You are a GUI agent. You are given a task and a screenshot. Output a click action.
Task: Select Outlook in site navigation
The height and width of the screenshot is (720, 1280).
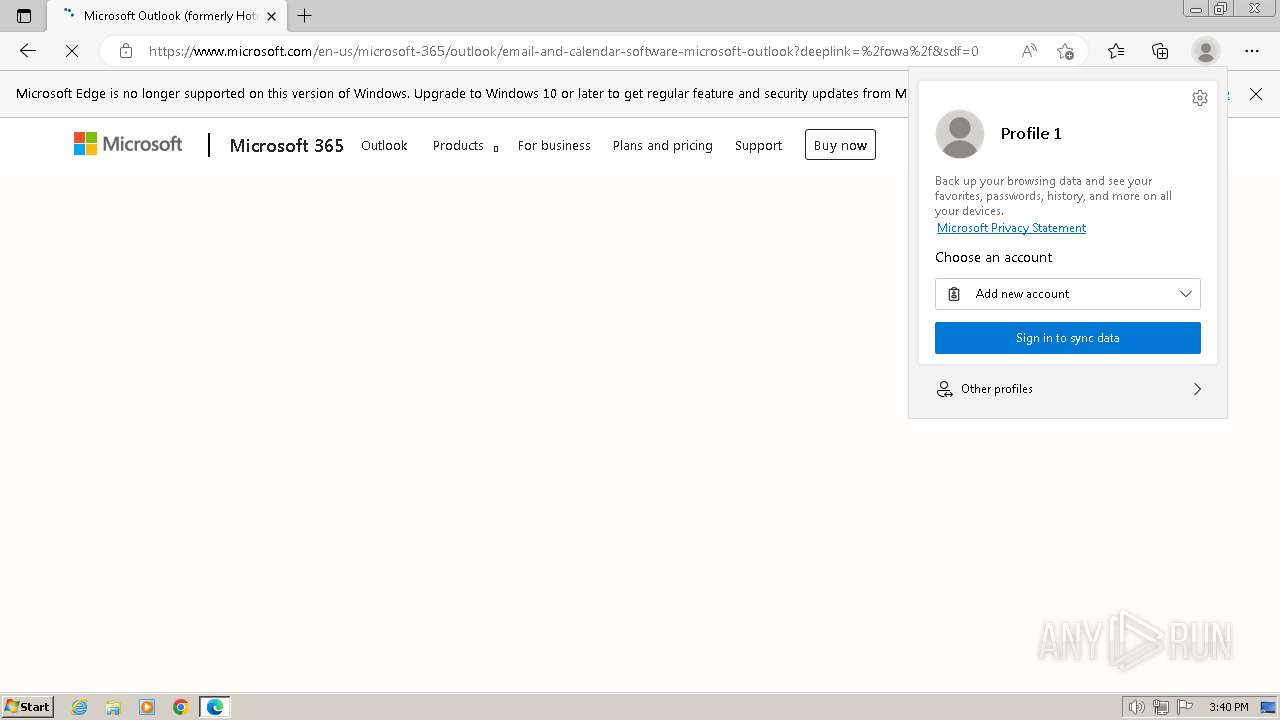pyautogui.click(x=384, y=146)
